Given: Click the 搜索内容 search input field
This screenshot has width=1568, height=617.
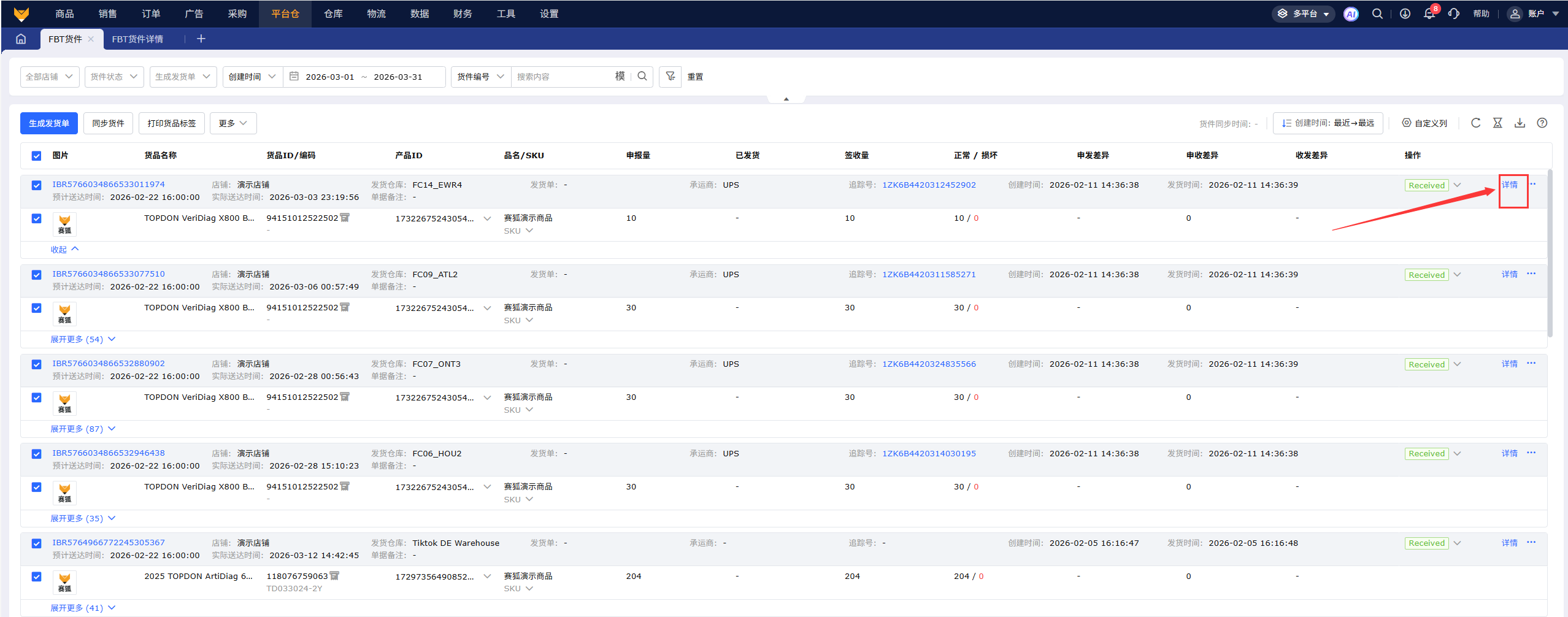Looking at the screenshot, I should (561, 77).
